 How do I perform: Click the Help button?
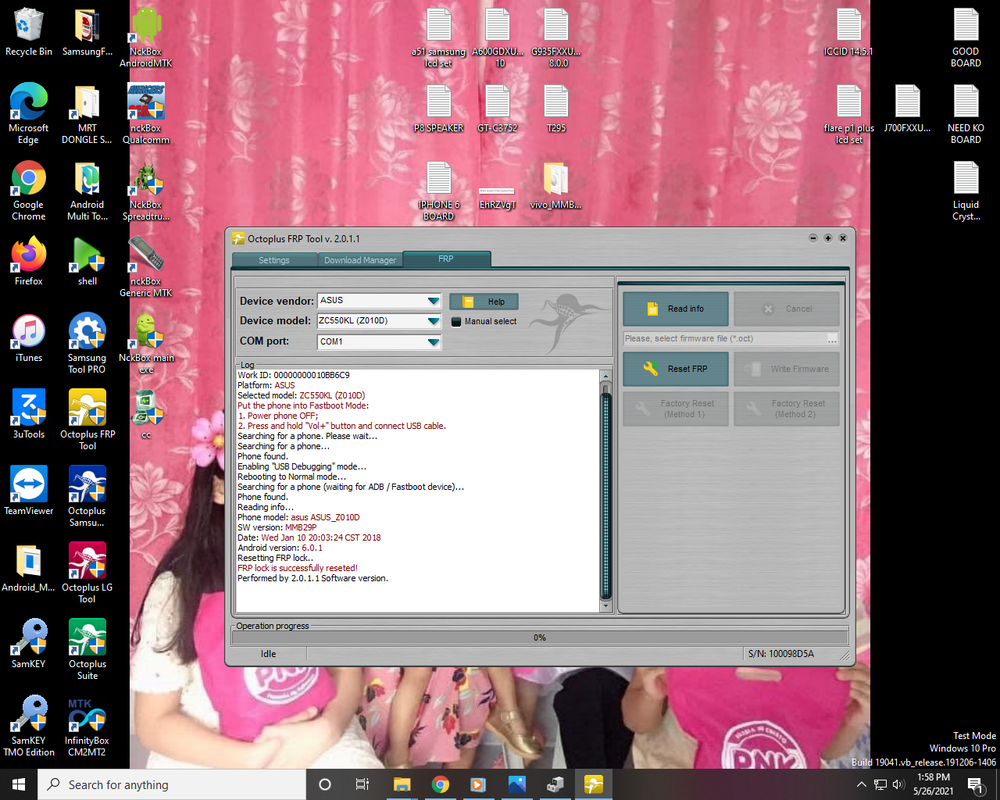click(x=484, y=302)
